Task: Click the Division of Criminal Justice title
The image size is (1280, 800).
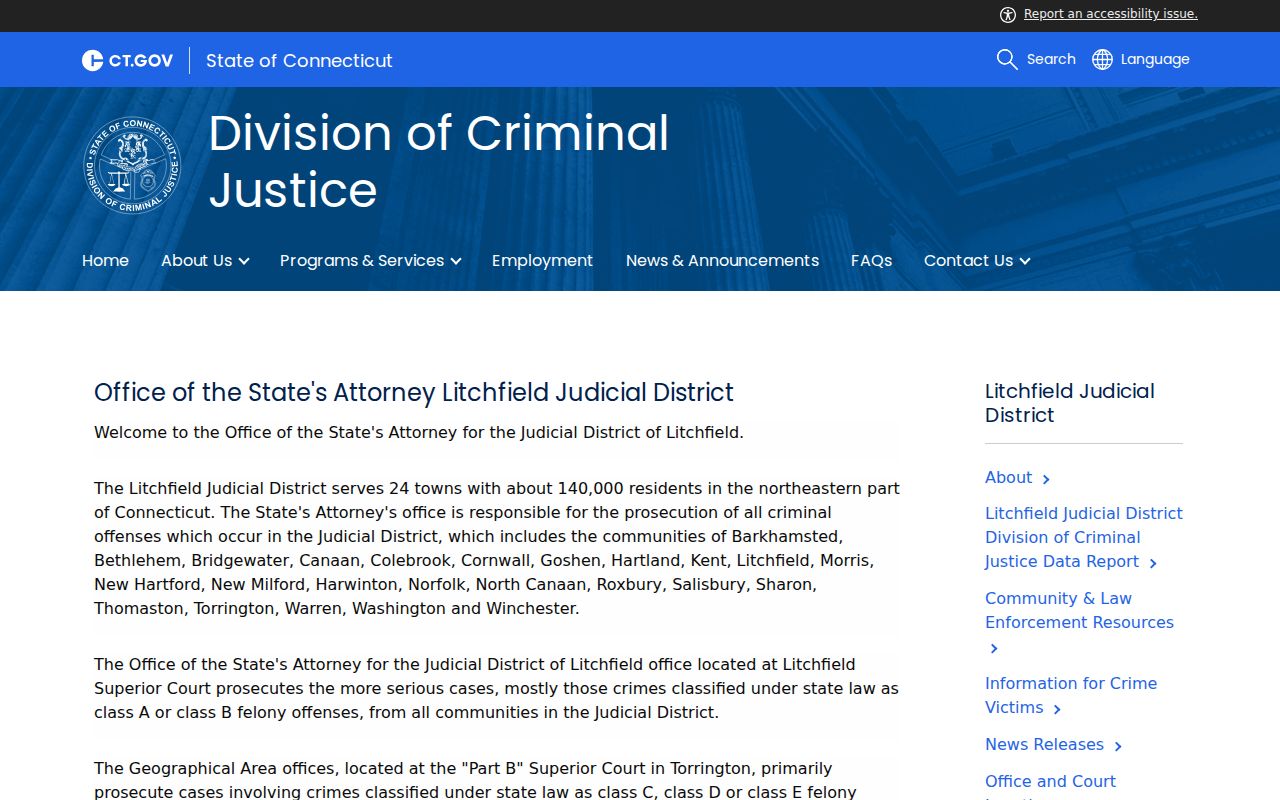Action: [x=439, y=161]
